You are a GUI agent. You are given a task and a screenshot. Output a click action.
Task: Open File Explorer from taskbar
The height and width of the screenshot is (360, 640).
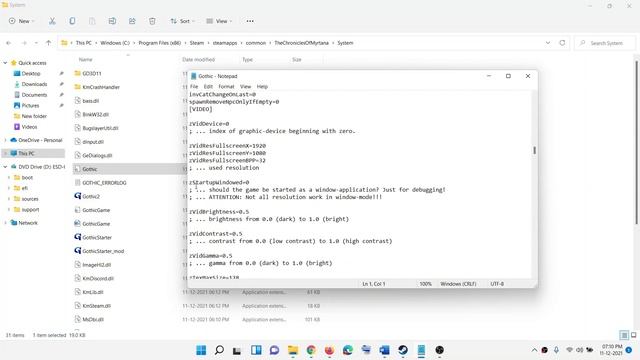293,350
